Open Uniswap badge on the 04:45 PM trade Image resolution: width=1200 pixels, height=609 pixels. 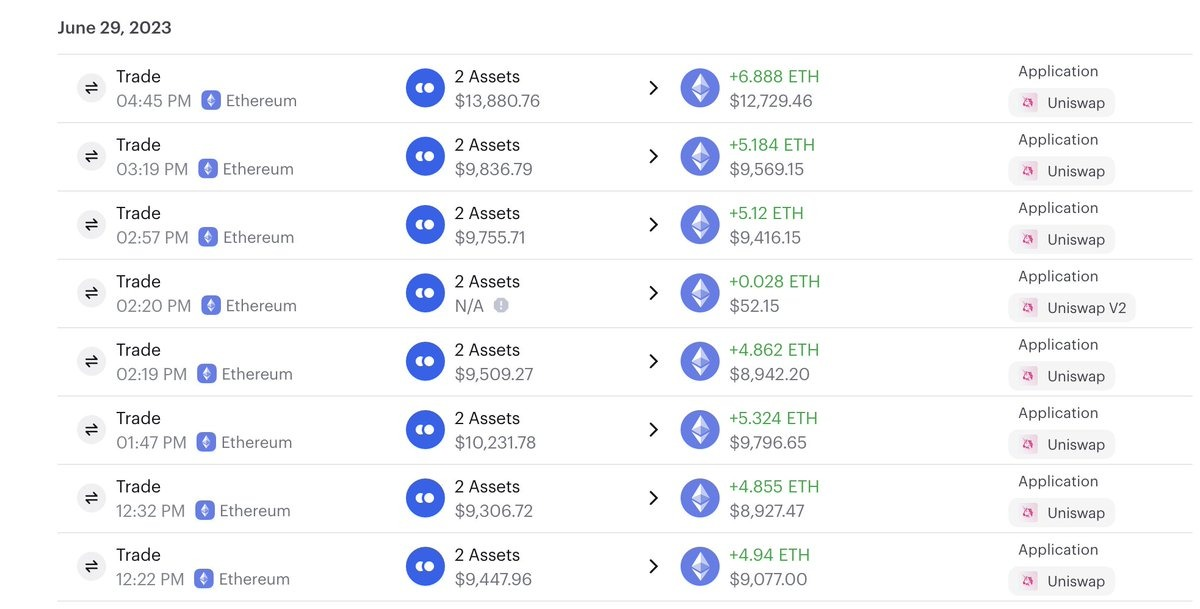(1062, 103)
